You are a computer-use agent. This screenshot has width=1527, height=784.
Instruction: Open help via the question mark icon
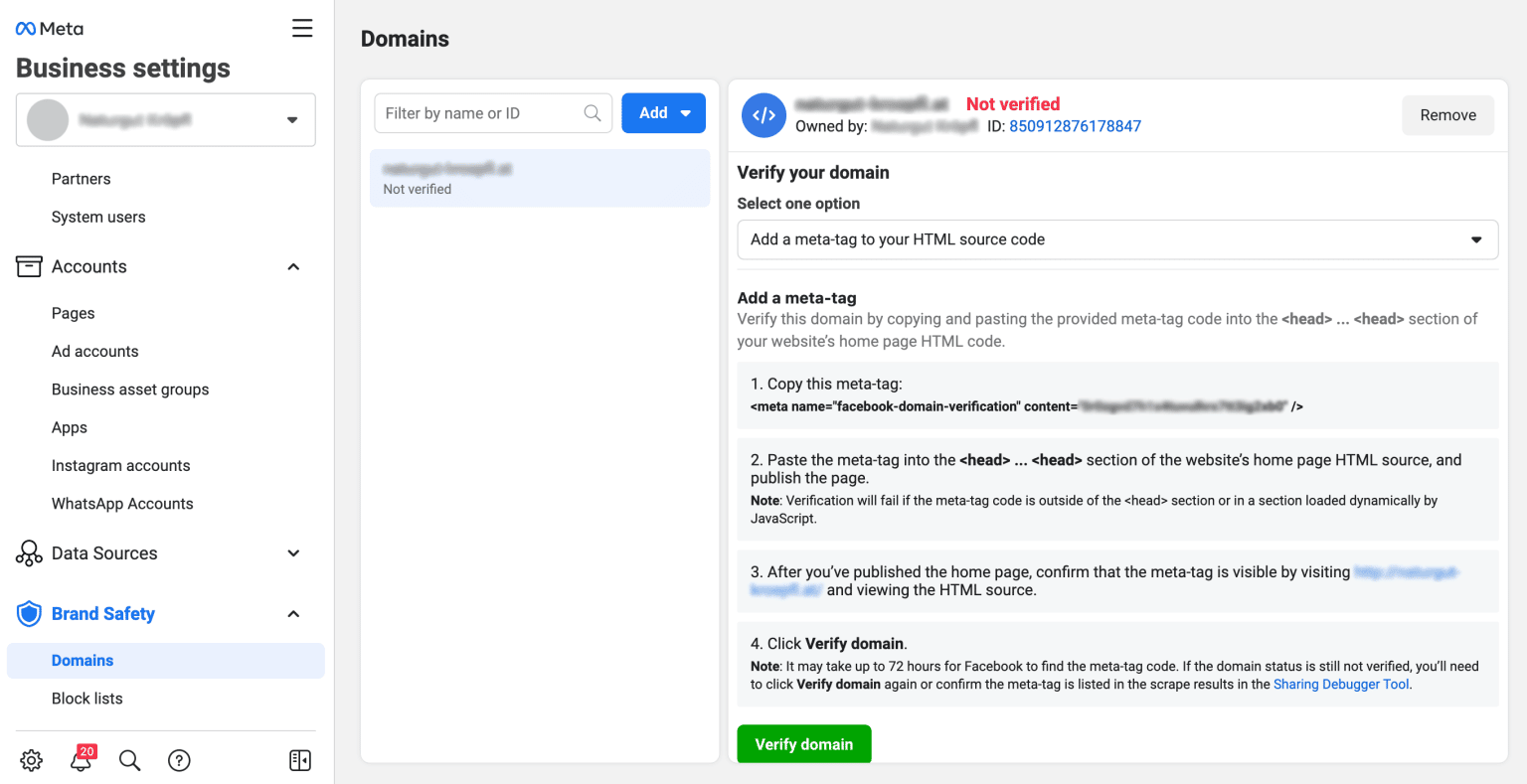point(179,760)
